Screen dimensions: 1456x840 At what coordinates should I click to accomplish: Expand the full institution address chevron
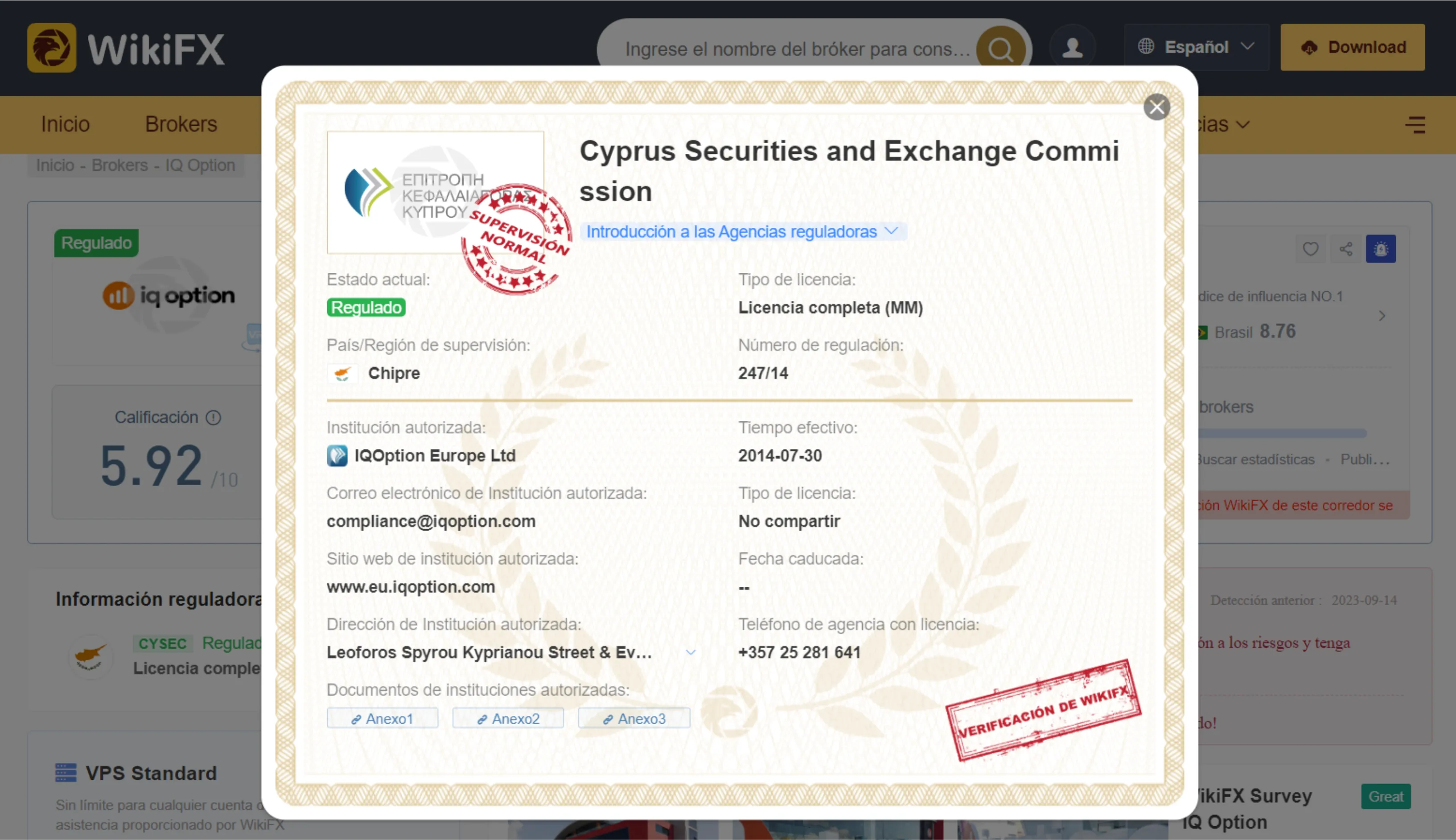coord(691,652)
